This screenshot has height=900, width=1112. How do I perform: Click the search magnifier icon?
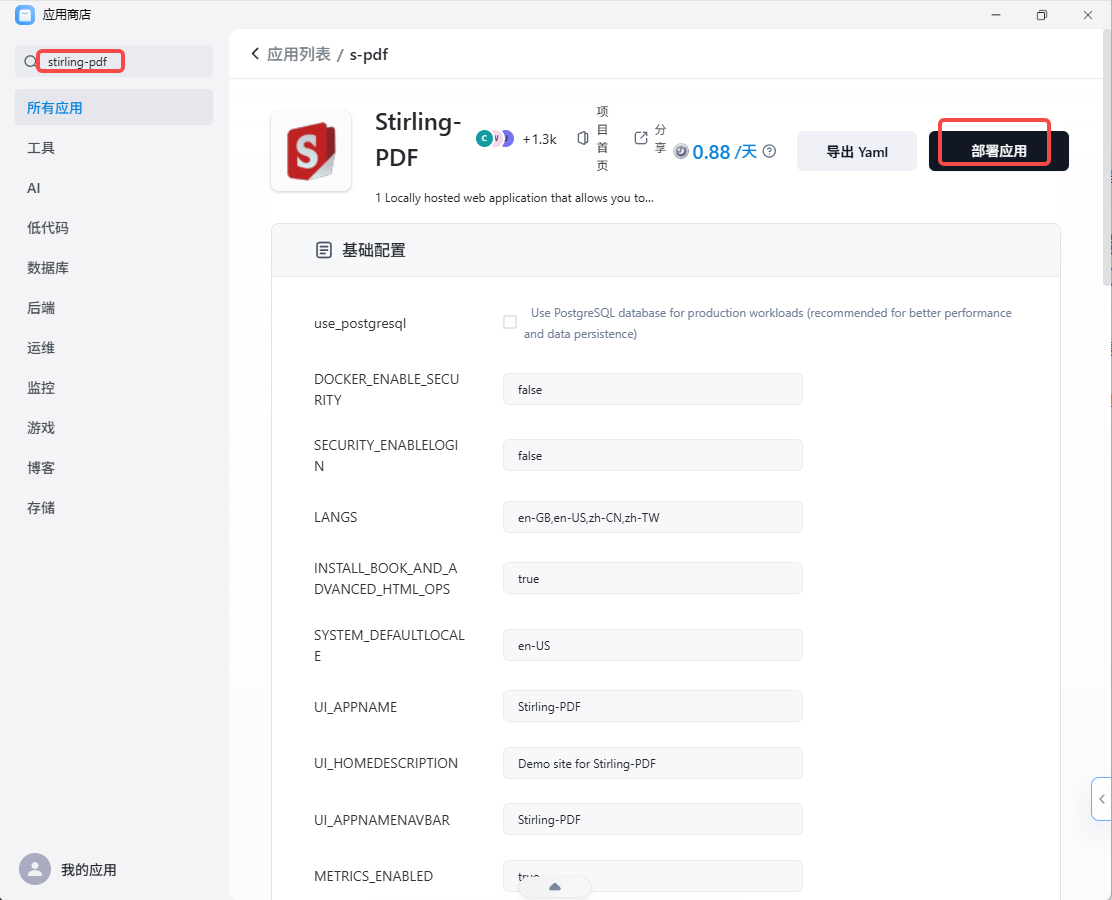30,62
